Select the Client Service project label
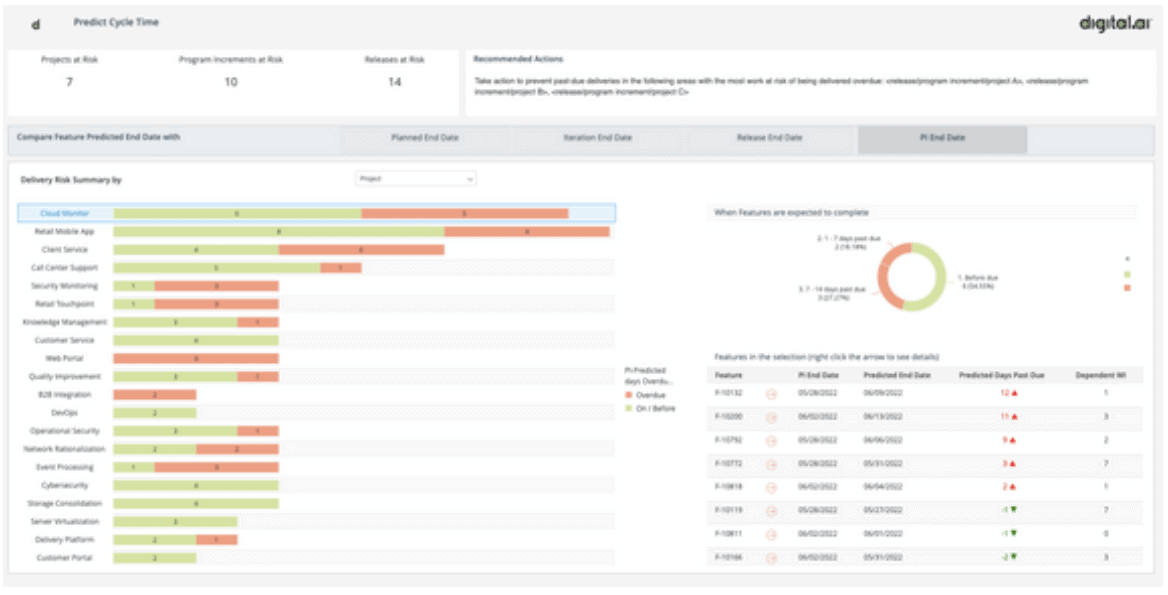 (x=65, y=249)
